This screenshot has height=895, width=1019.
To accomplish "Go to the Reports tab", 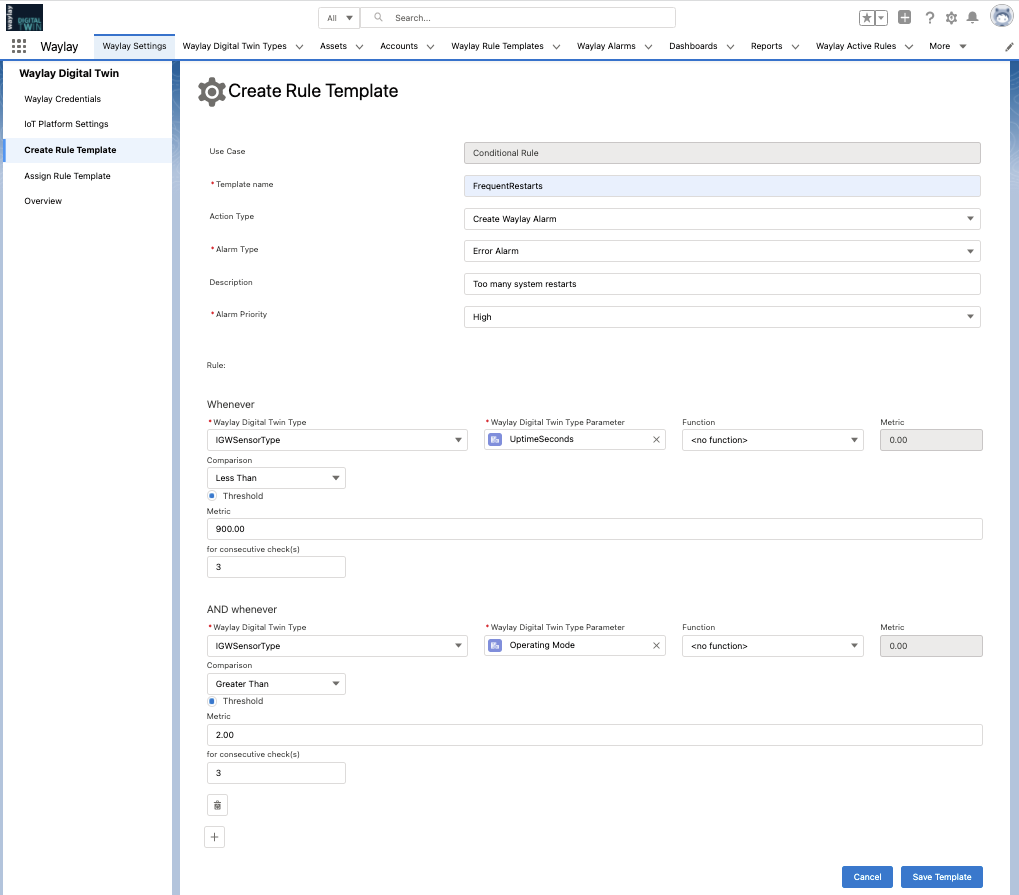I will coord(767,46).
